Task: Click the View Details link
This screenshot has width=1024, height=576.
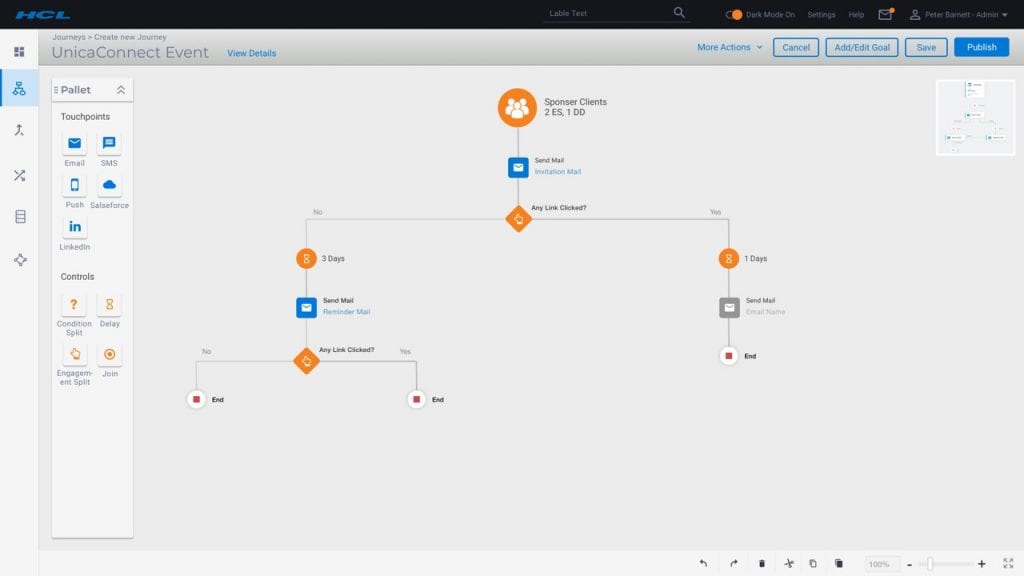Action: 251,53
